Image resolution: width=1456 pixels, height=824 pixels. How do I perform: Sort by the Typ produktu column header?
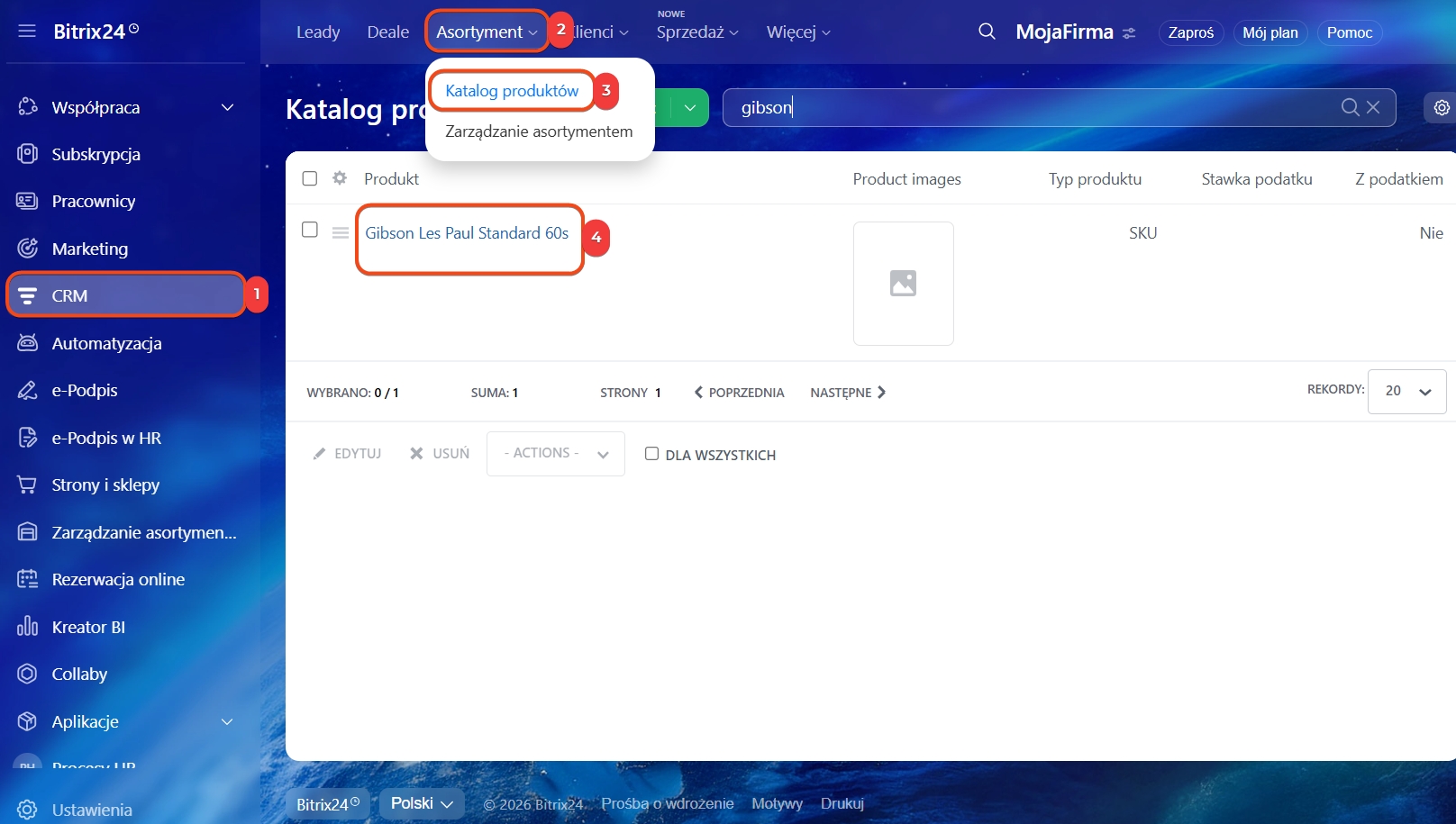click(x=1095, y=179)
